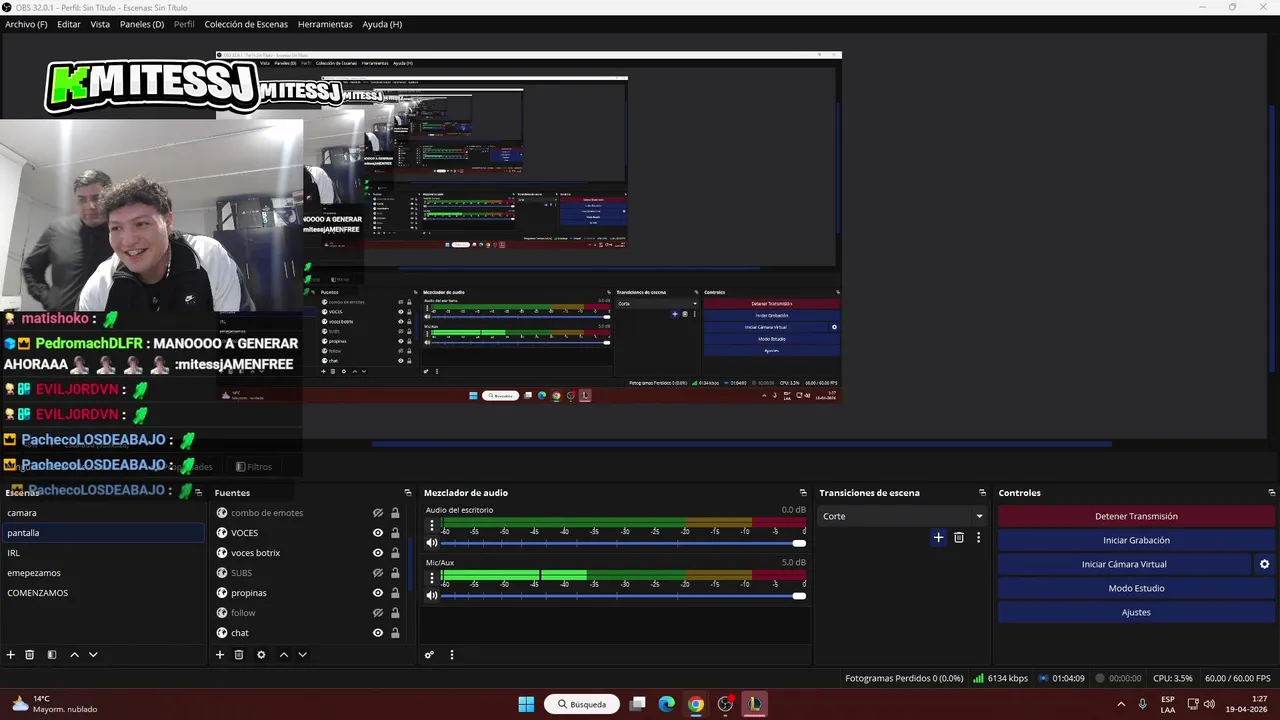
Task: Click Iniciar Grabación button
Action: point(1136,540)
